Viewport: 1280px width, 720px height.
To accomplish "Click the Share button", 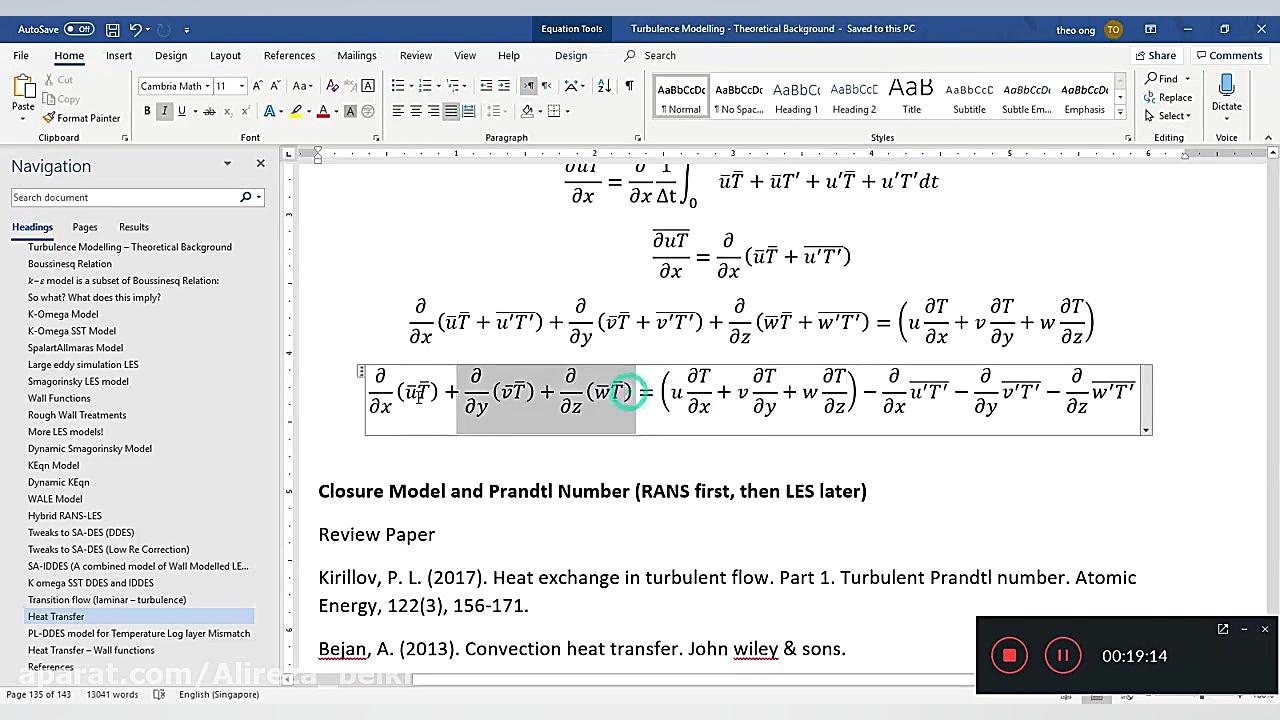I will [x=1154, y=56].
